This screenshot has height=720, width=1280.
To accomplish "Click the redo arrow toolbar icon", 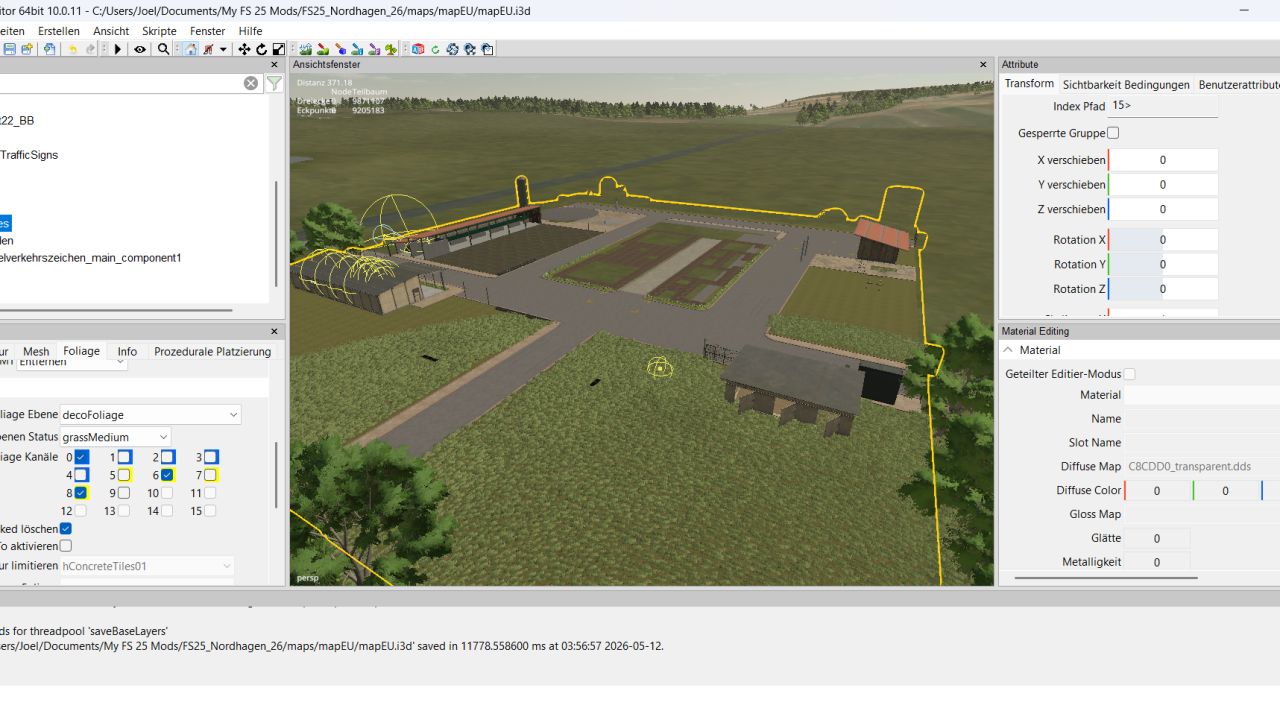I will click(90, 49).
